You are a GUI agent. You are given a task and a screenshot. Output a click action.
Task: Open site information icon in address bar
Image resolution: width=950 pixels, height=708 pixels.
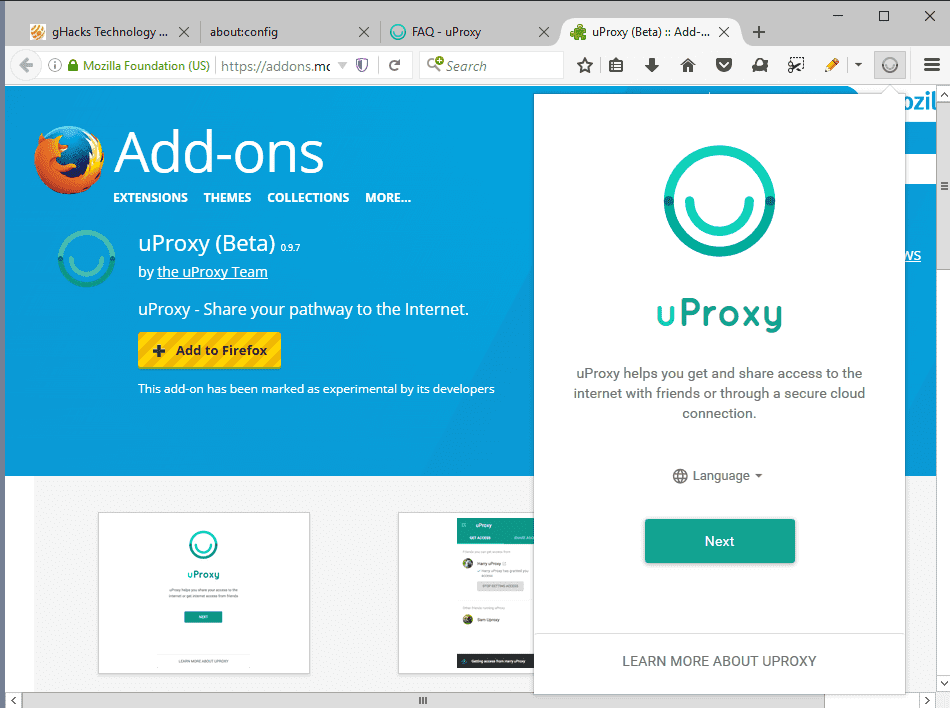[x=55, y=65]
